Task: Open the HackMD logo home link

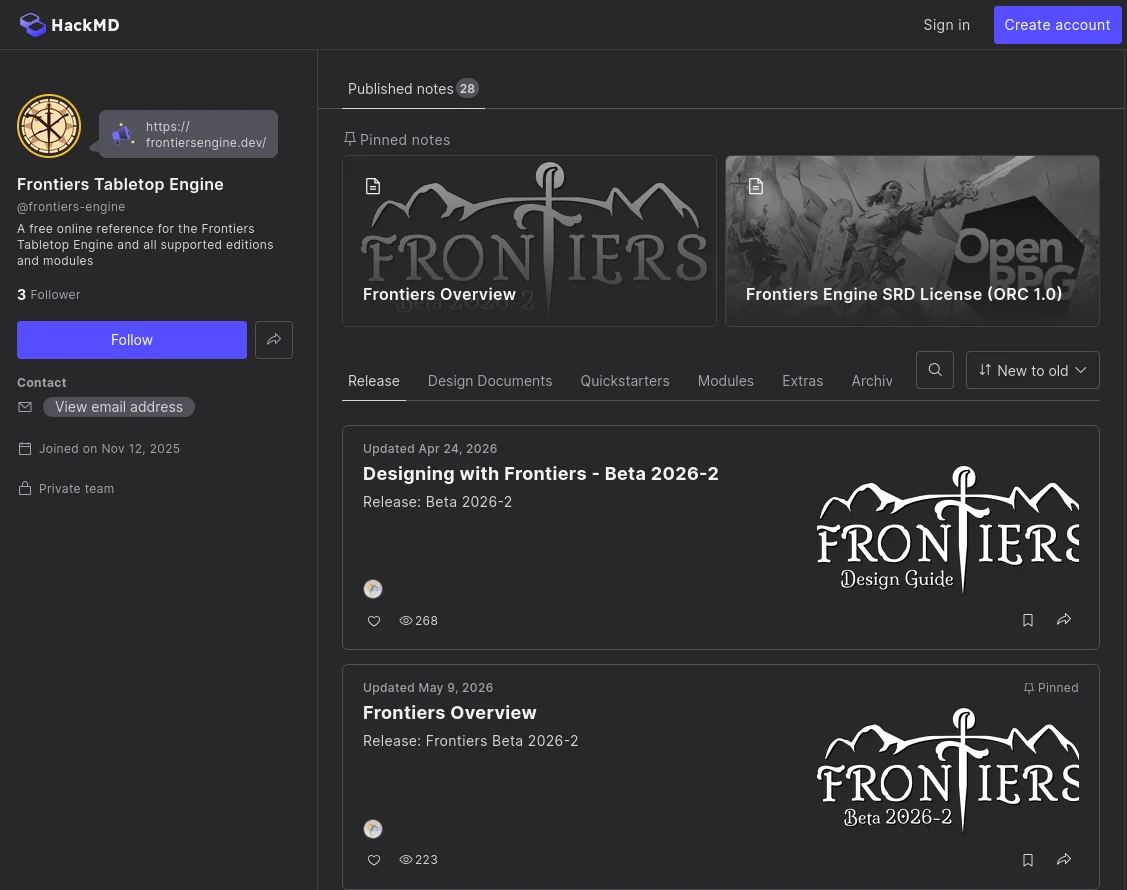Action: tap(69, 24)
